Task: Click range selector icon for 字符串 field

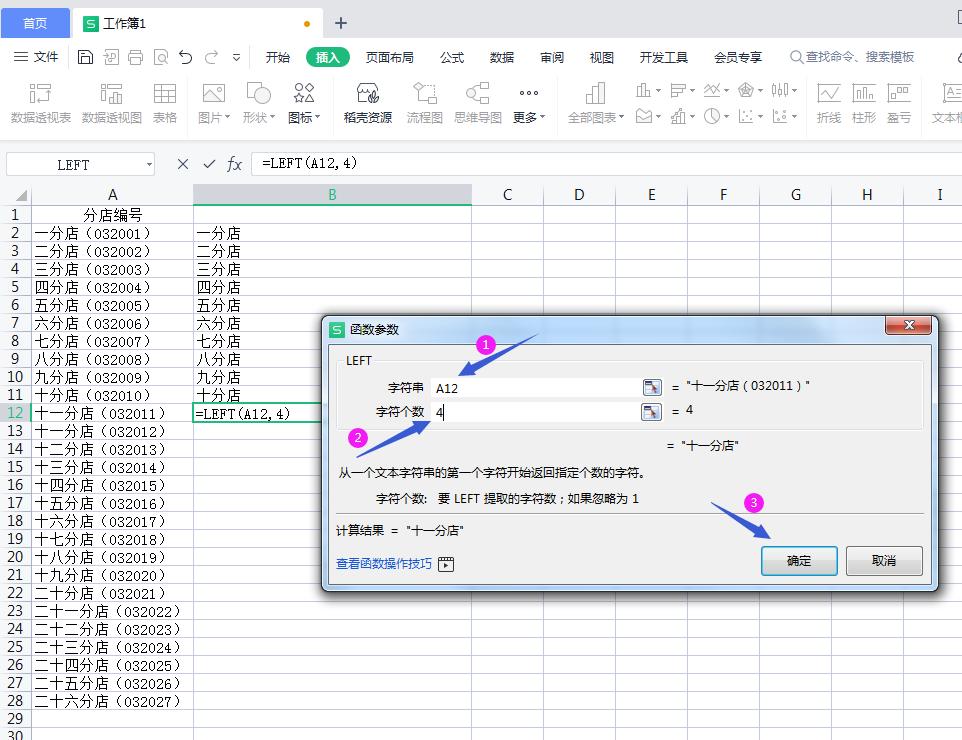Action: point(652,387)
